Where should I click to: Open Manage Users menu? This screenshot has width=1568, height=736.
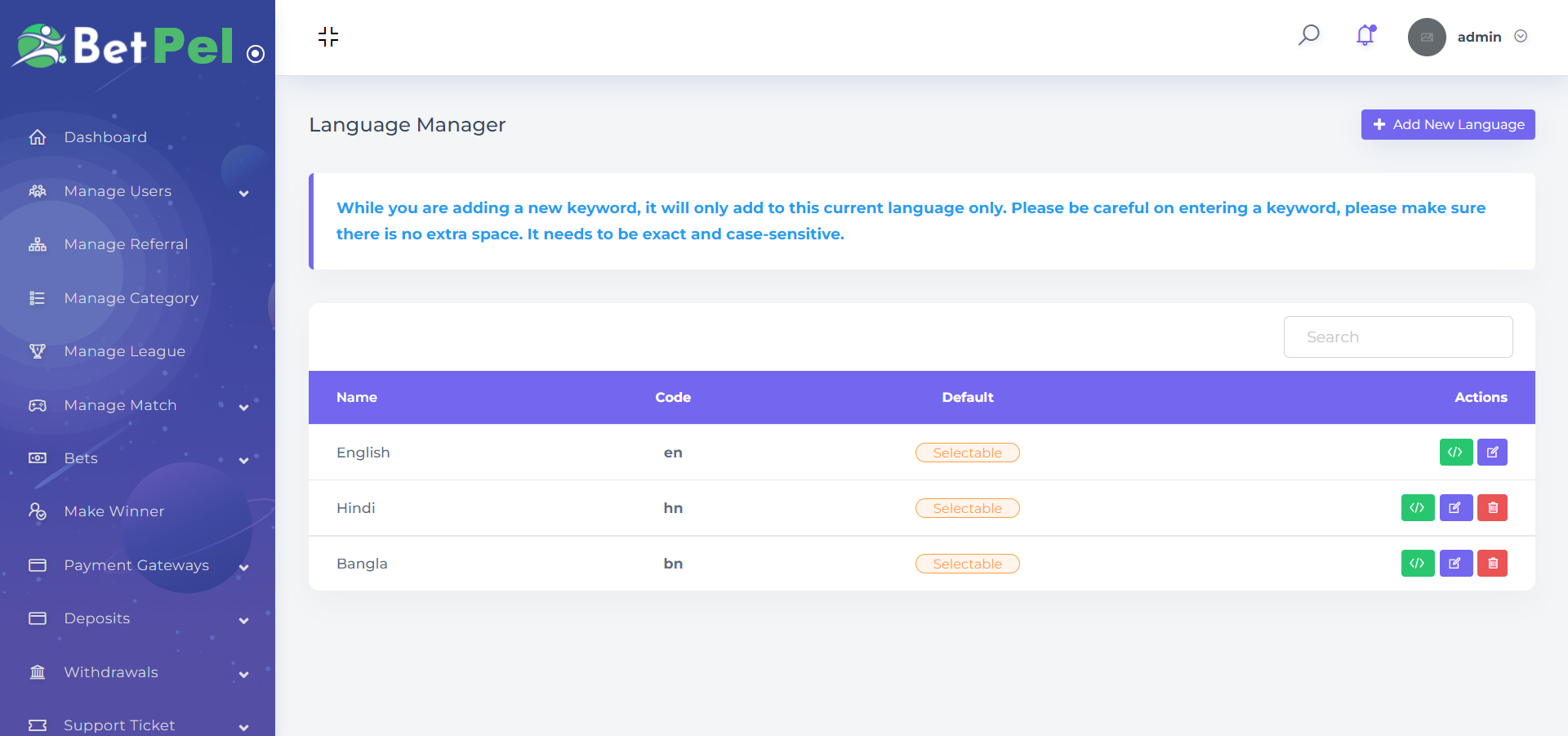(118, 191)
